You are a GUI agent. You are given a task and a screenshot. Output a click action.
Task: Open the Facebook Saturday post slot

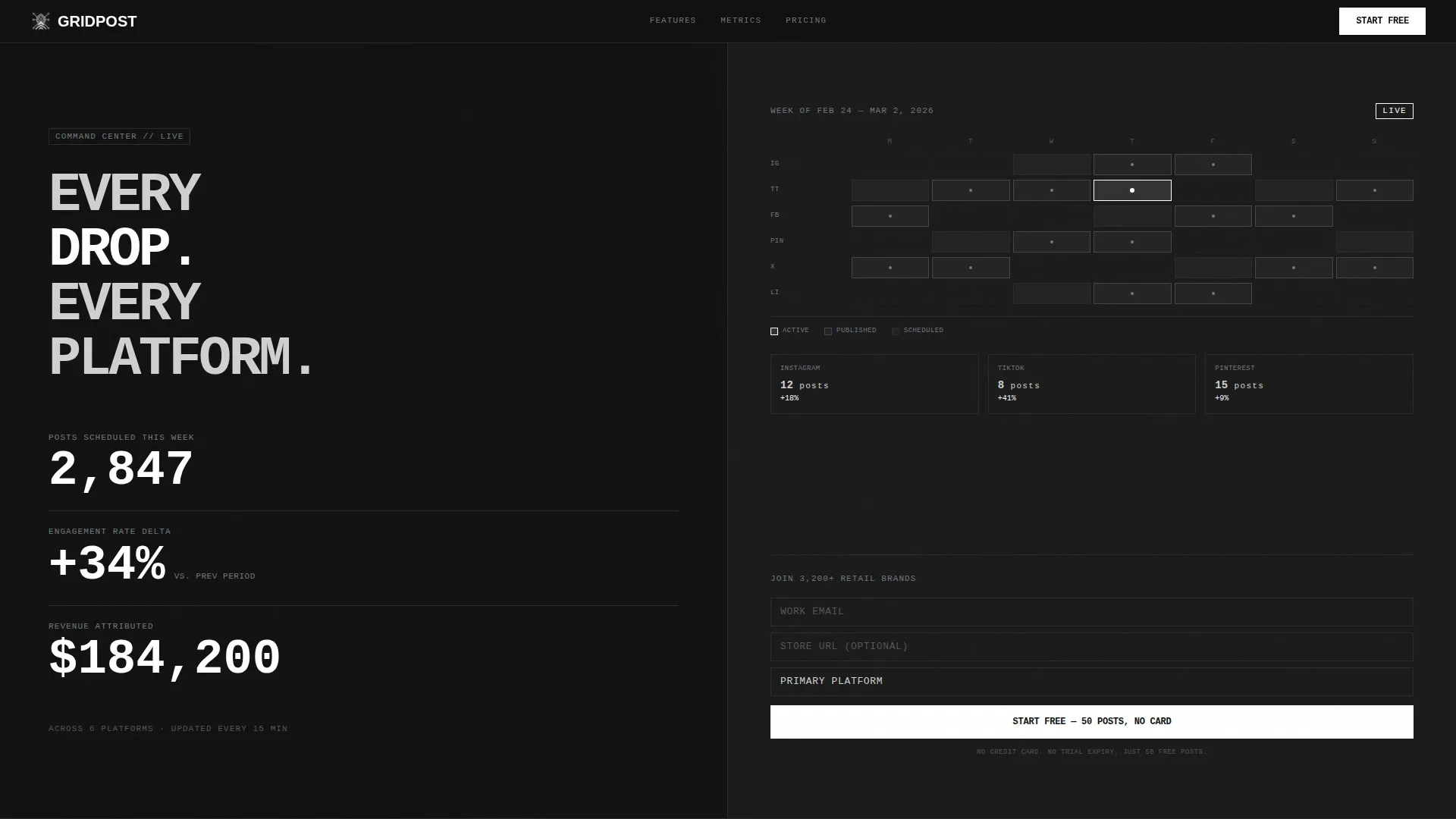coord(1294,216)
